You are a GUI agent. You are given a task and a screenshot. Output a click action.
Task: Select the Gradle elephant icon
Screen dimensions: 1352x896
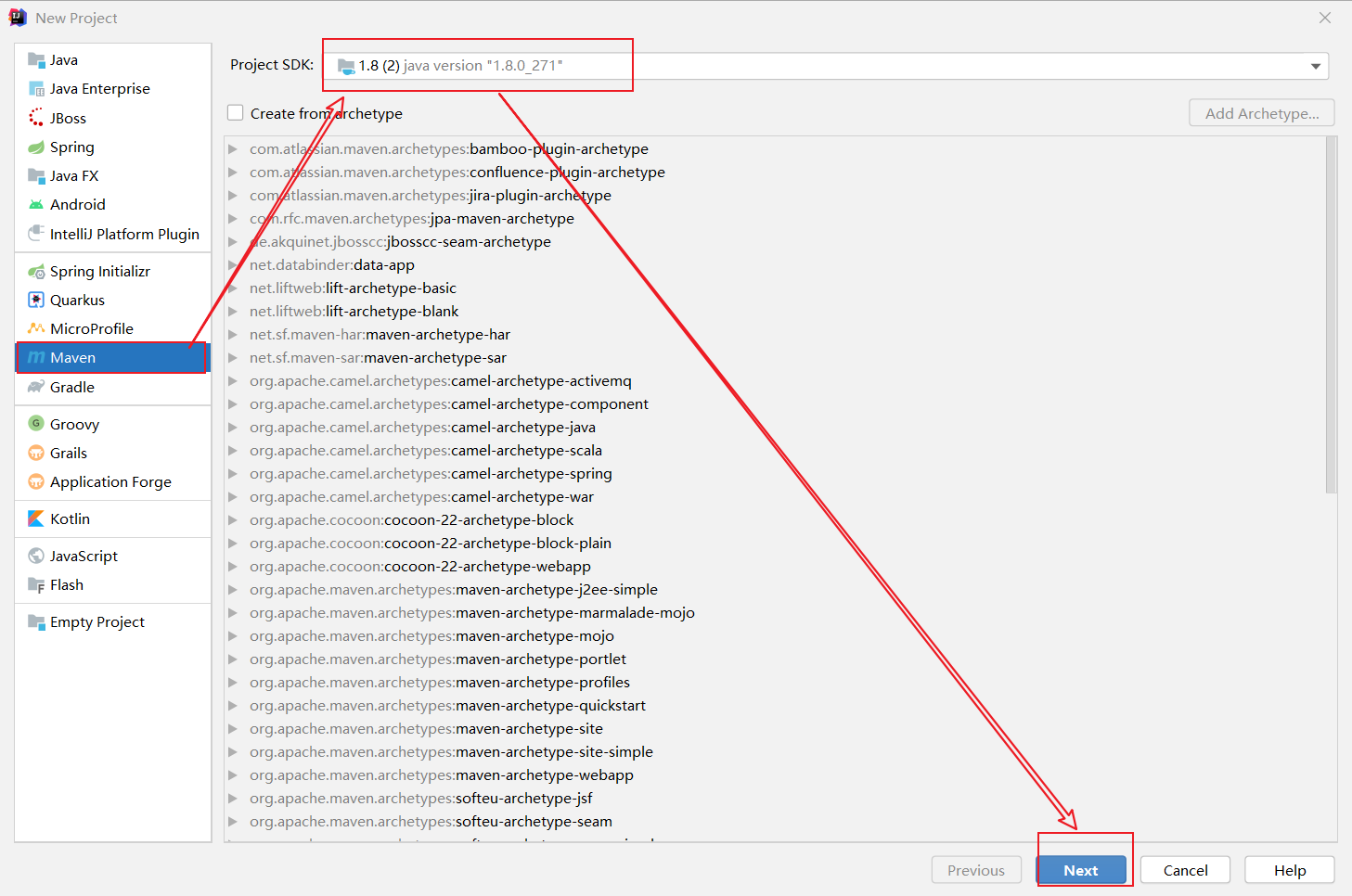click(36, 387)
